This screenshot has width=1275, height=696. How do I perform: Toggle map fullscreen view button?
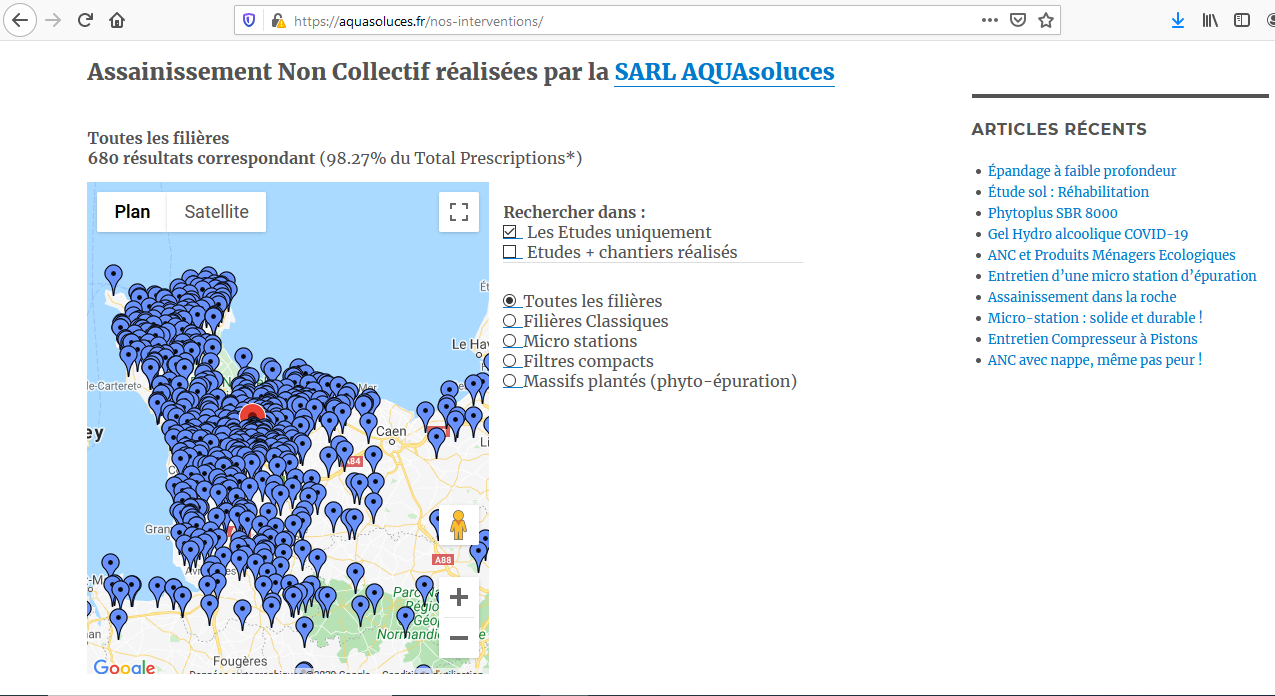click(x=459, y=212)
